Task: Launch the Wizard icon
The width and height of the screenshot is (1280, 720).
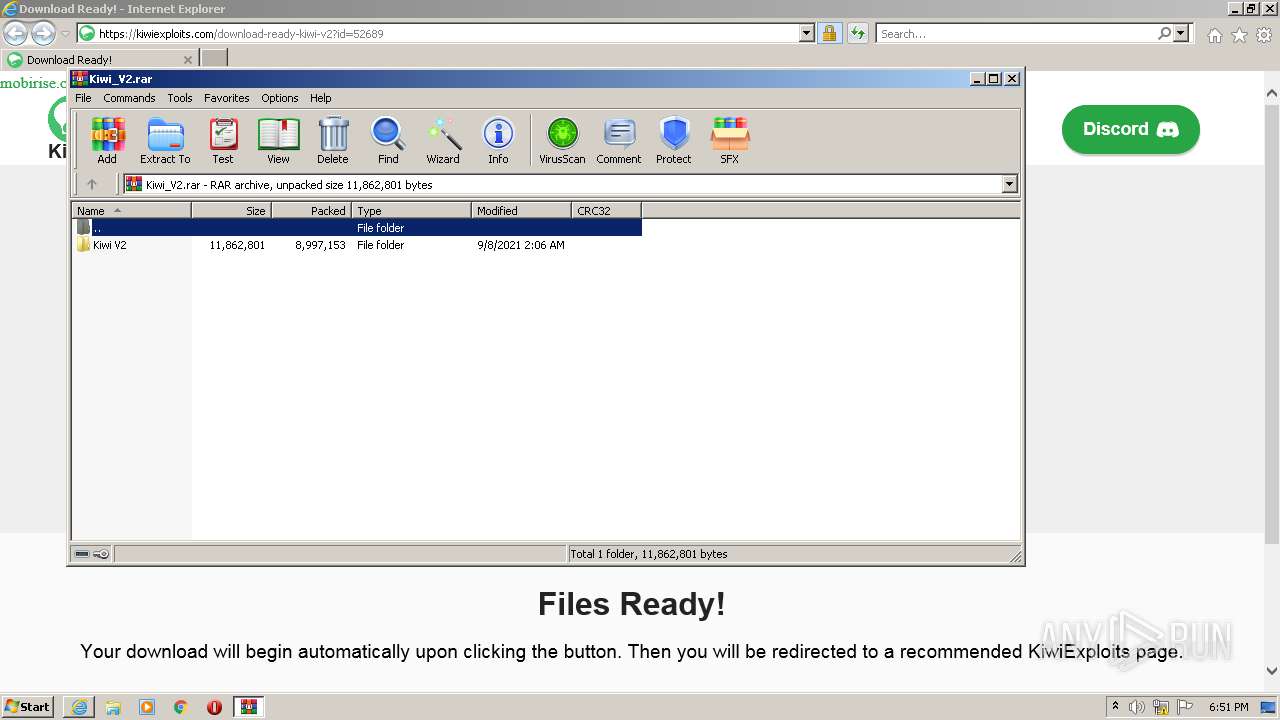Action: point(443,141)
